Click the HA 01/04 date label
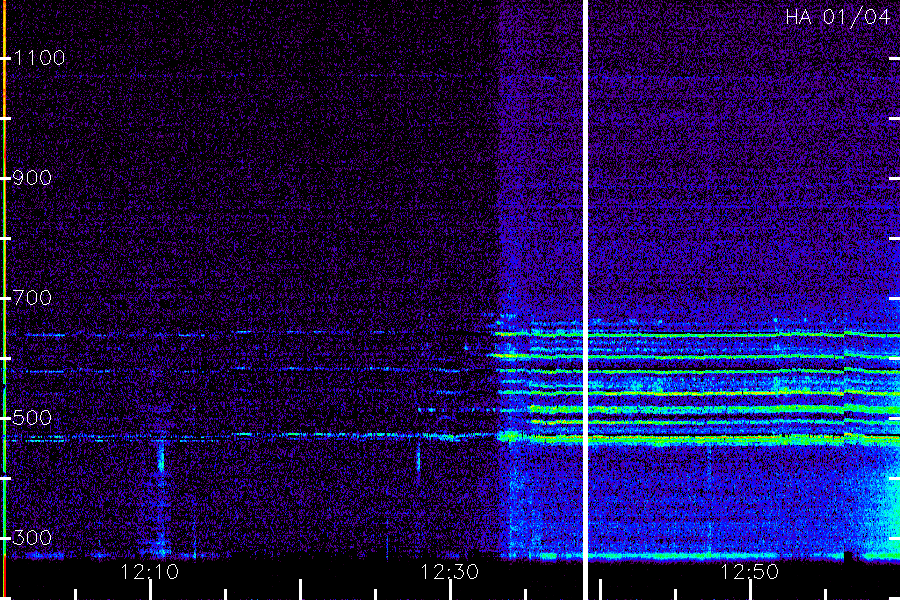This screenshot has height=600, width=900. click(x=837, y=17)
